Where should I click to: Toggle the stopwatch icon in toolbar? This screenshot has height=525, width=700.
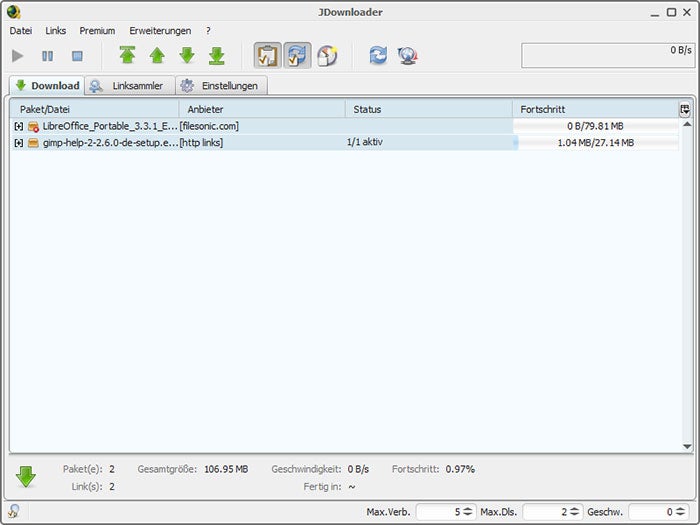coord(327,56)
